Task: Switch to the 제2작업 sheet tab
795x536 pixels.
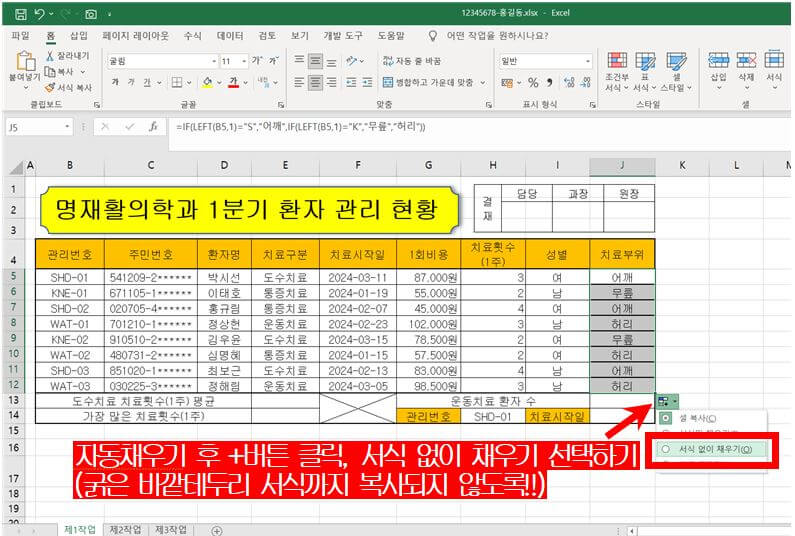Action: point(125,530)
